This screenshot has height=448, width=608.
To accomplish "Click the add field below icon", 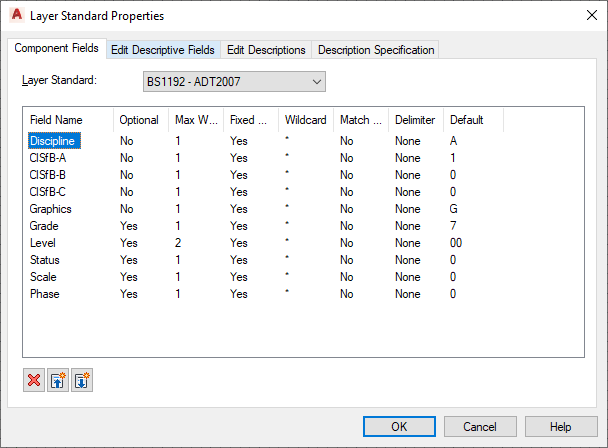I will [x=82, y=380].
